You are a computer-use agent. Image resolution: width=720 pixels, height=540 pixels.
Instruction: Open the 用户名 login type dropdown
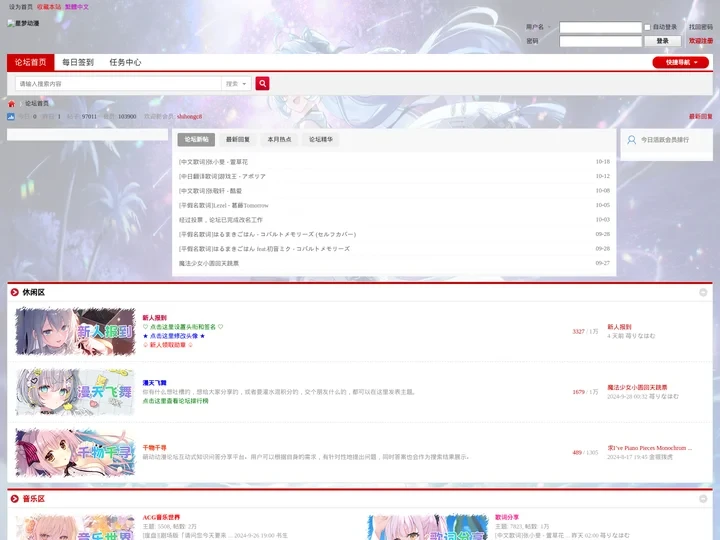[538, 27]
